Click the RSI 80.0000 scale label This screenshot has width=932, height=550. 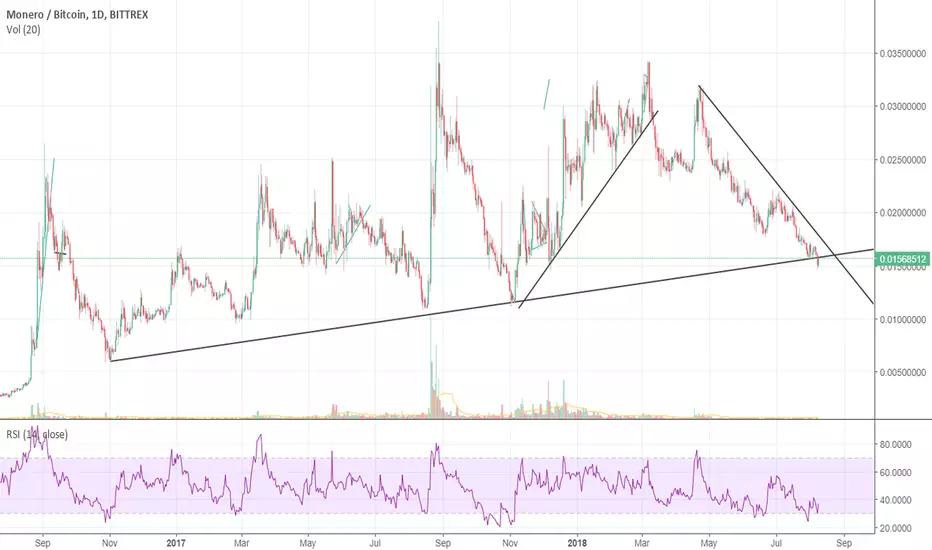[x=895, y=444]
